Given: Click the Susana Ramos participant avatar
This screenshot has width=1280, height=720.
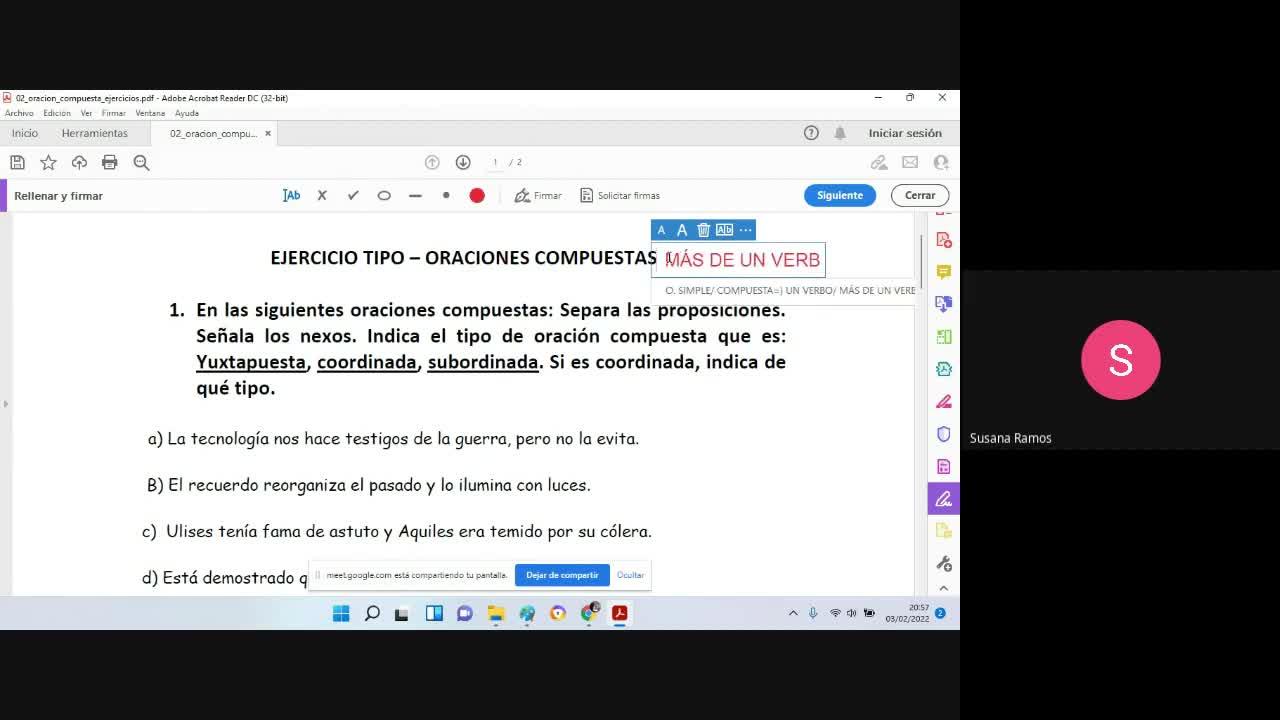Looking at the screenshot, I should (1120, 360).
